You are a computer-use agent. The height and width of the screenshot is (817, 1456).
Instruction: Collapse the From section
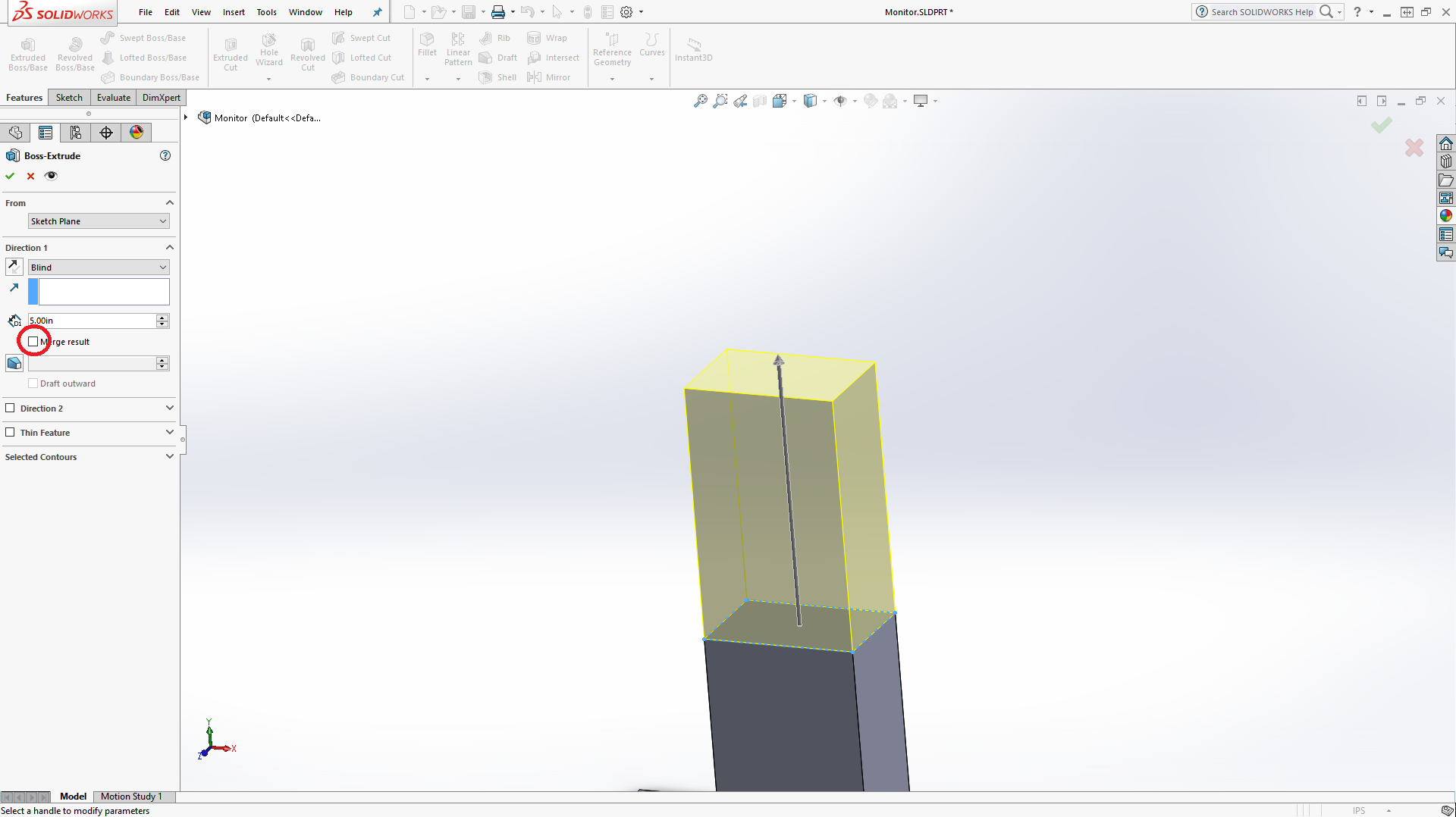tap(170, 202)
